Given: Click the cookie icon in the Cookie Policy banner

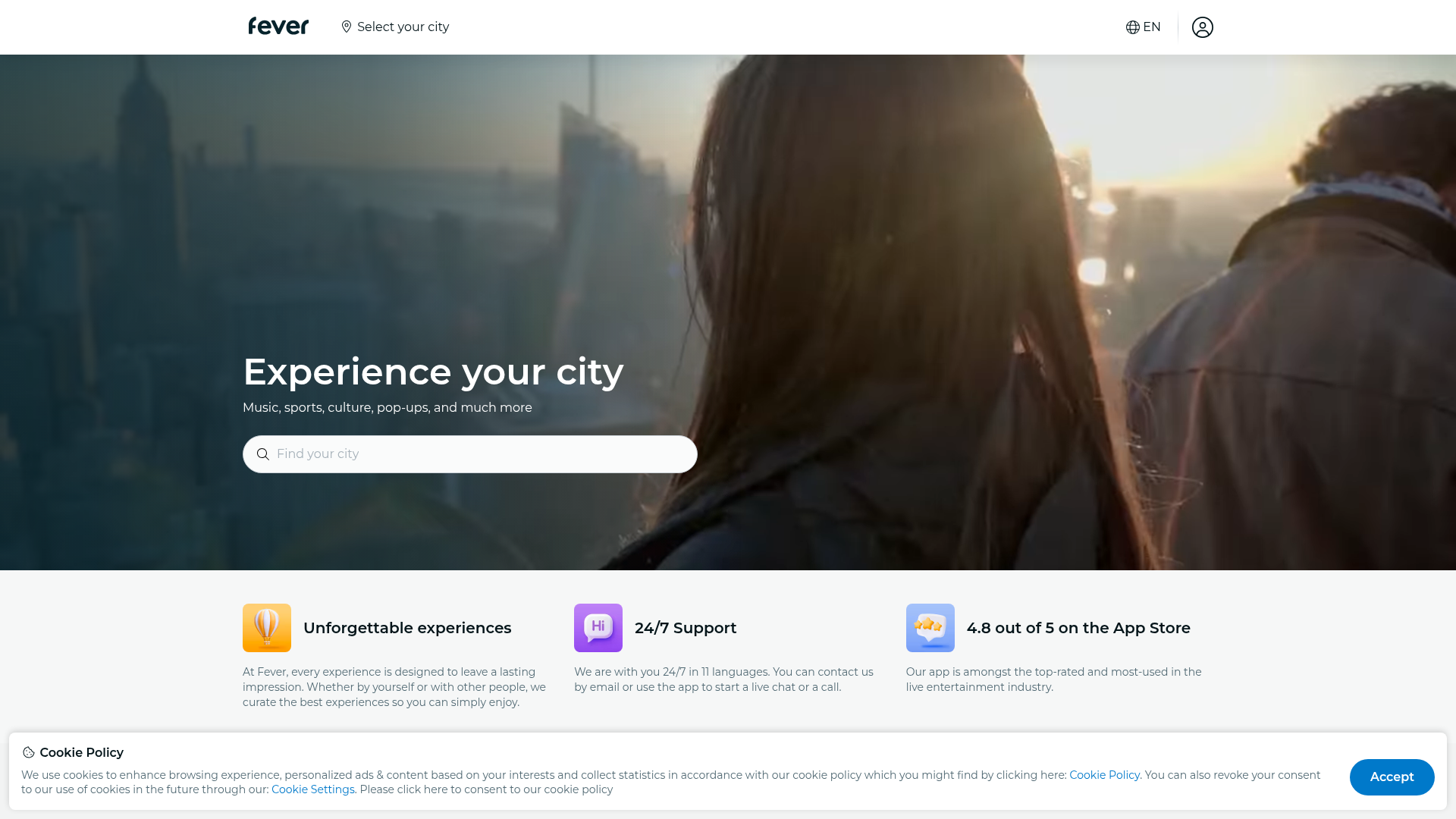Looking at the screenshot, I should point(27,752).
